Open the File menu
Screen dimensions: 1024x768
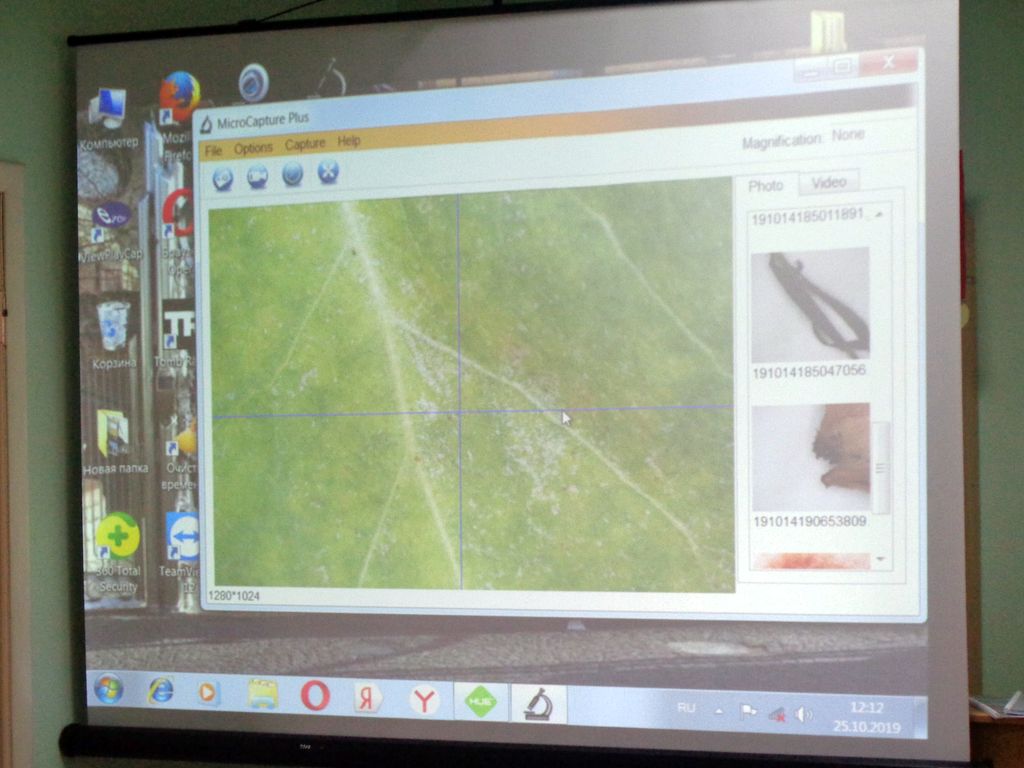(x=214, y=151)
